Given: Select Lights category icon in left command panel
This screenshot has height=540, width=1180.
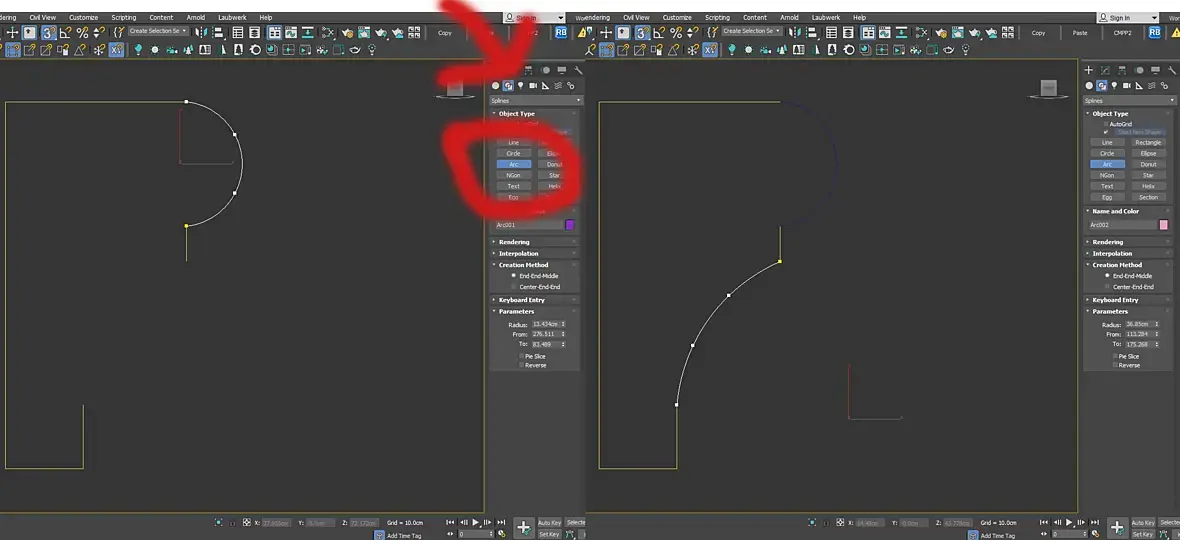Looking at the screenshot, I should coord(521,86).
